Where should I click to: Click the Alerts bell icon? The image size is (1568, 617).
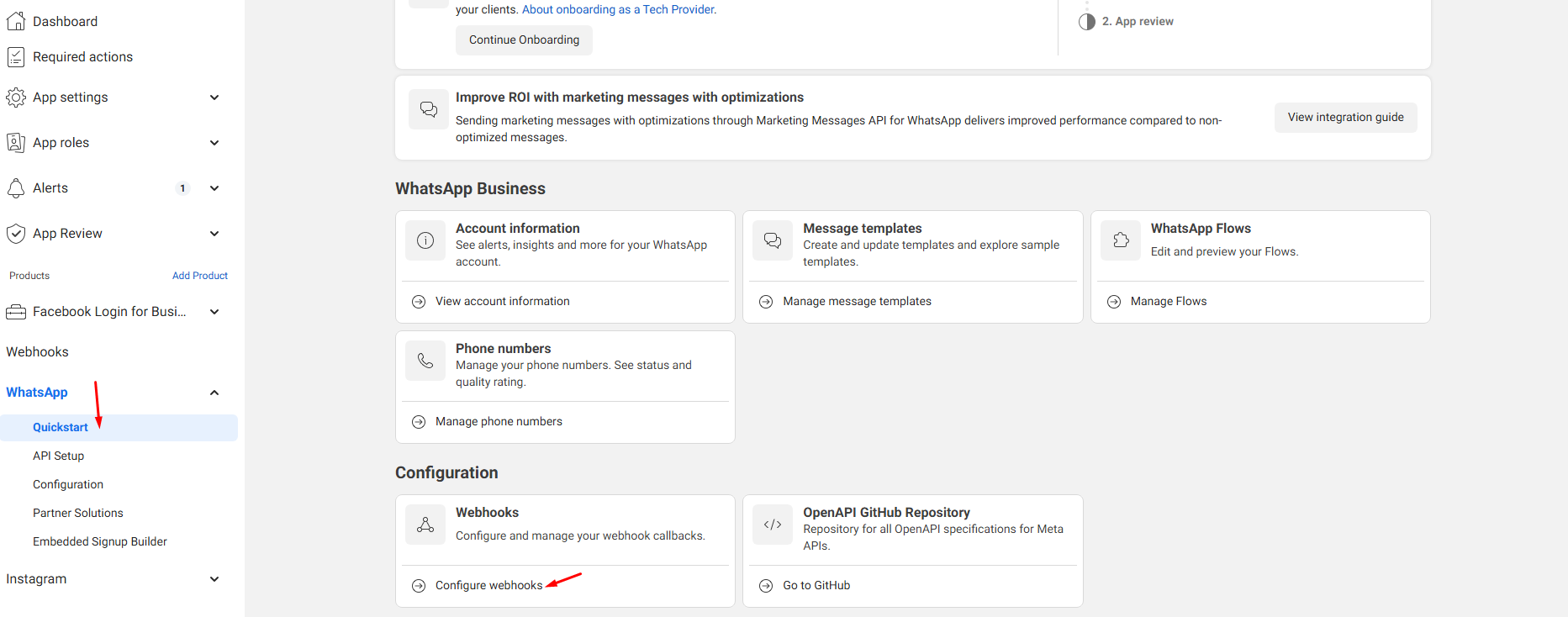tap(15, 188)
